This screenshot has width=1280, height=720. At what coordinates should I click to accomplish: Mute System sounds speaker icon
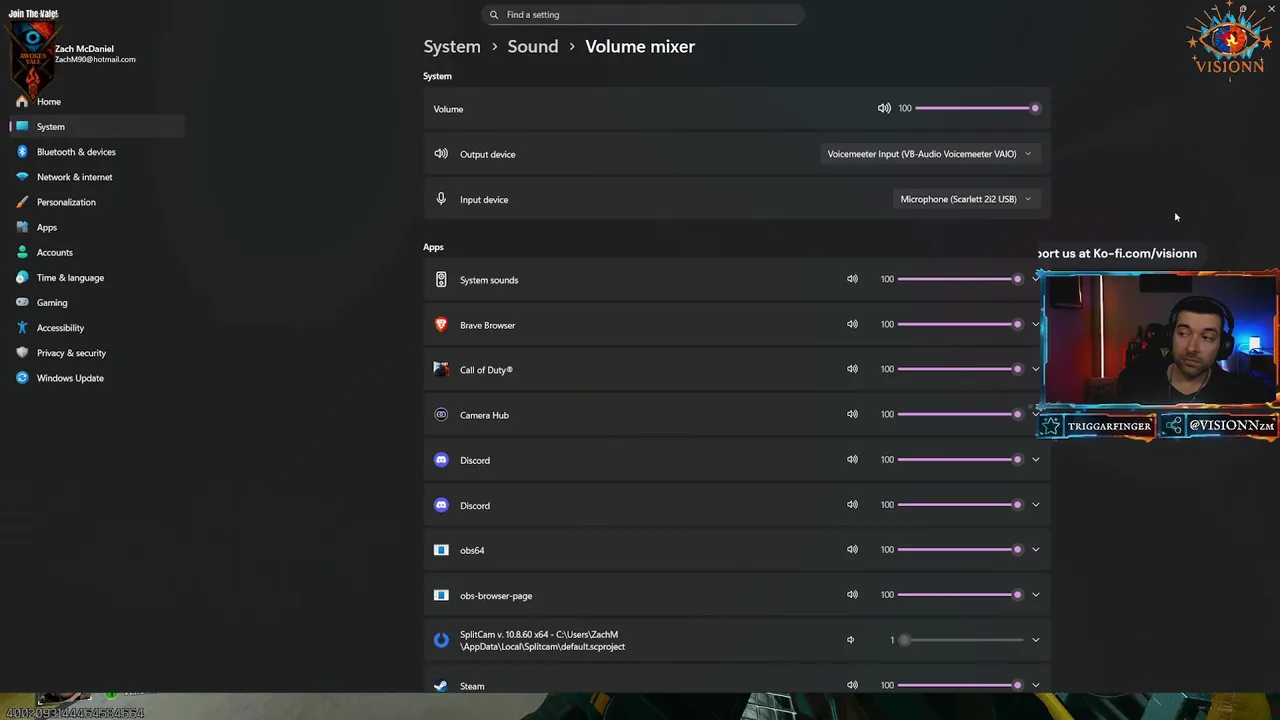(852, 279)
